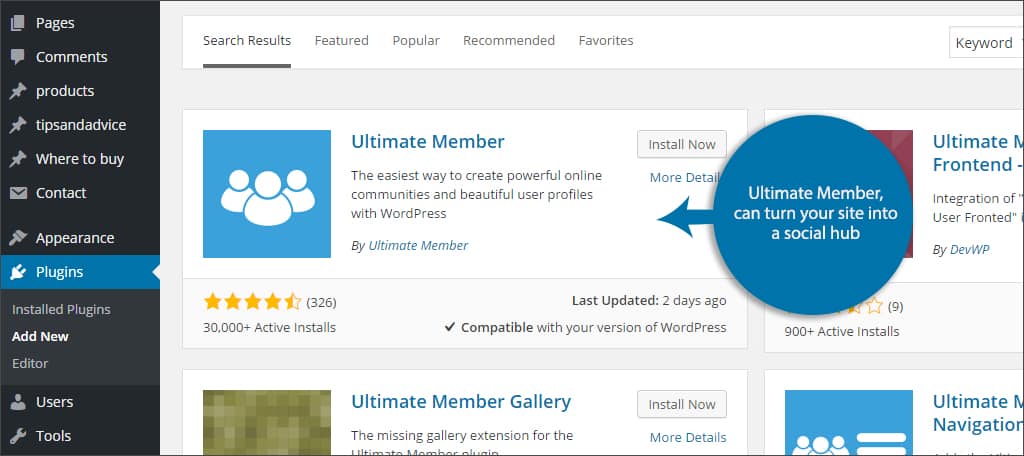Open the Keyword search type dropdown
Viewport: 1024px width, 456px height.
point(986,43)
